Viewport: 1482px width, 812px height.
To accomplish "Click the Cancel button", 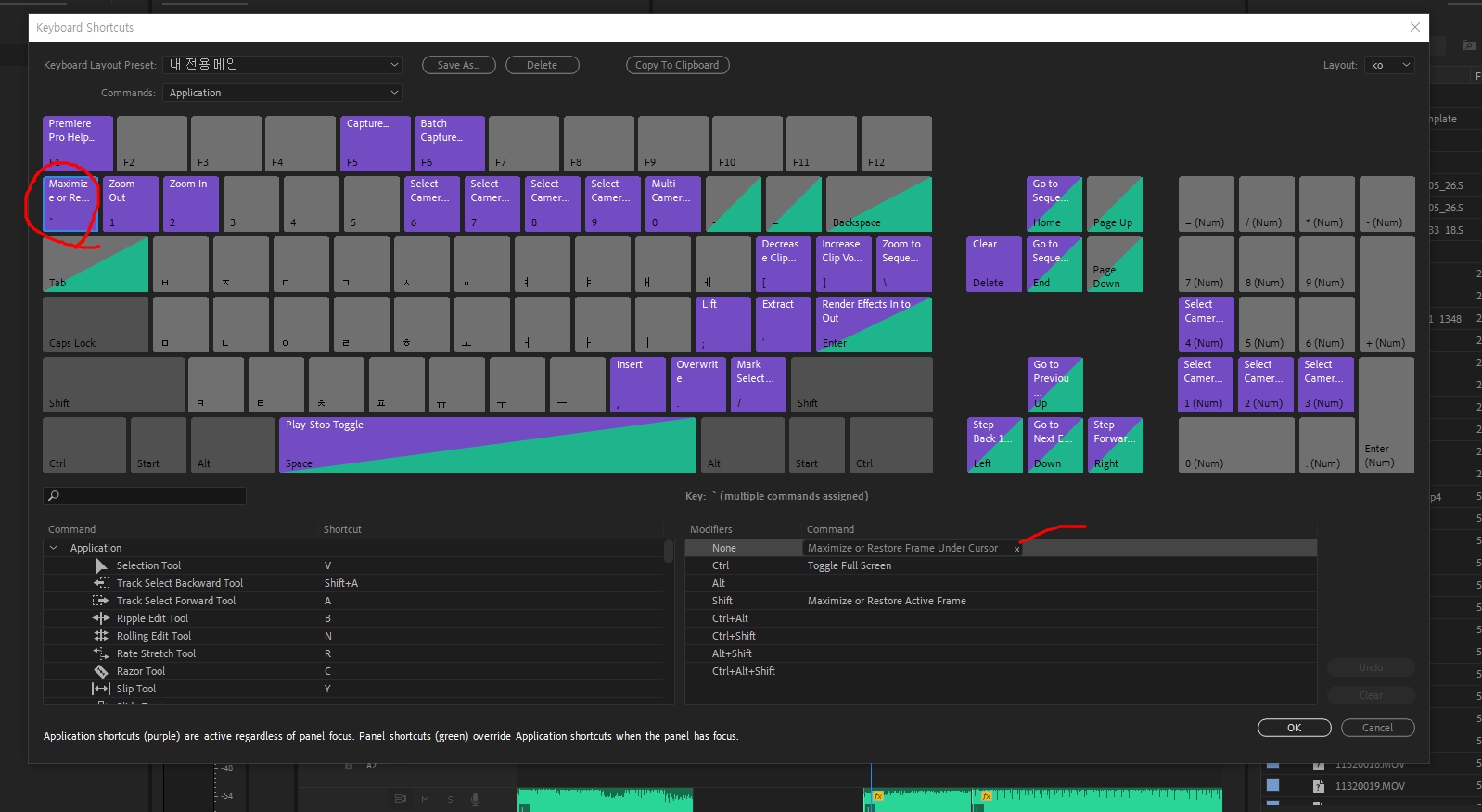I will point(1378,728).
